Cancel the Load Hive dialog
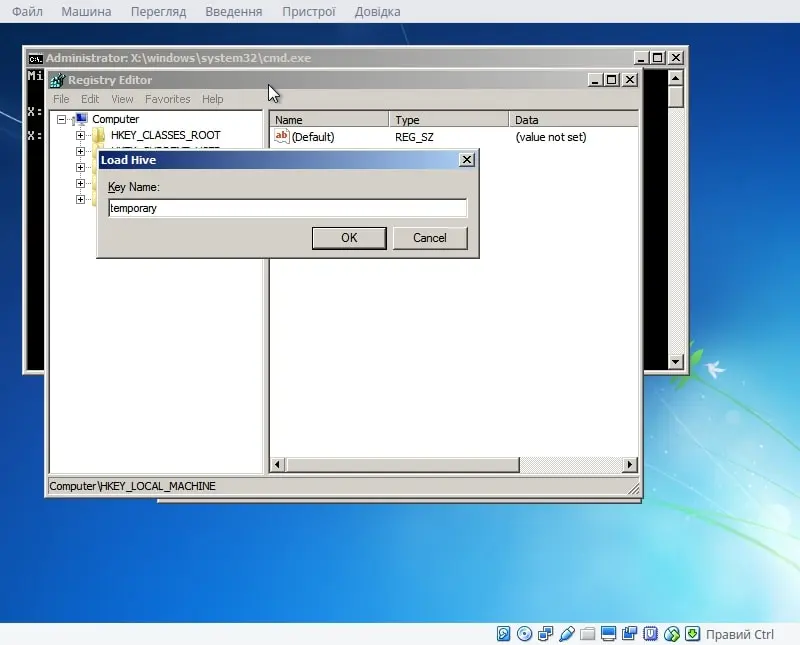The image size is (800, 645). [x=430, y=238]
